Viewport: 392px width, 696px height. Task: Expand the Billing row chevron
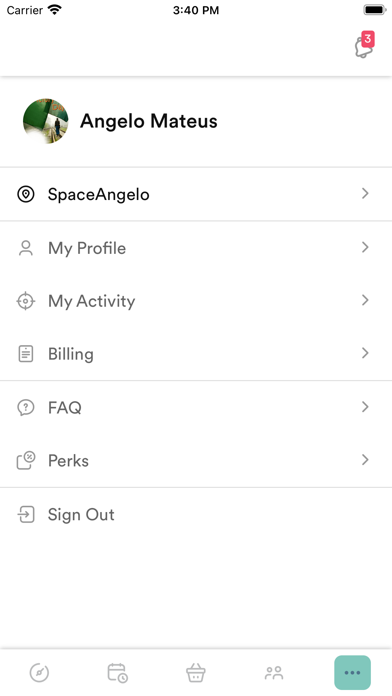pyautogui.click(x=365, y=353)
